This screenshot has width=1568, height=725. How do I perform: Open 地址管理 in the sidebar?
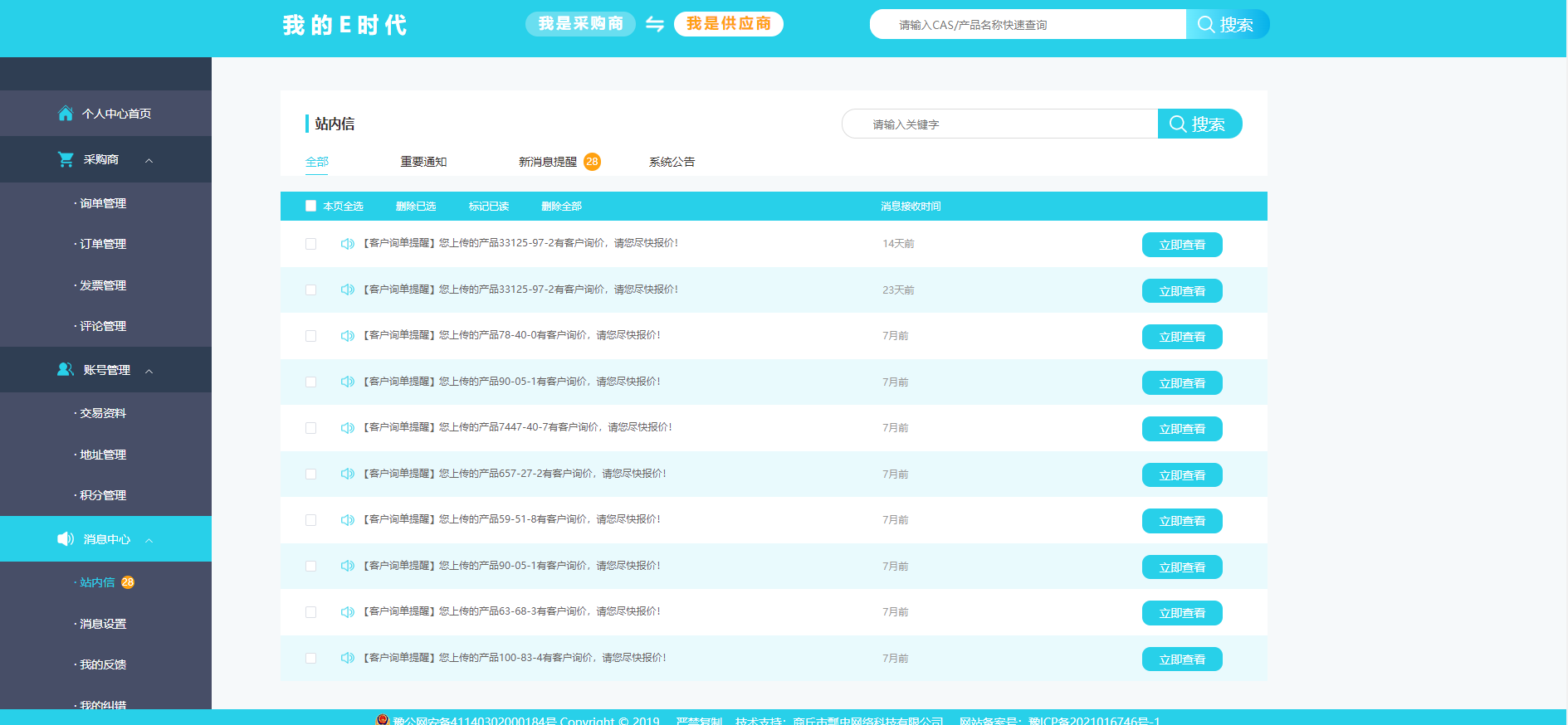click(103, 455)
